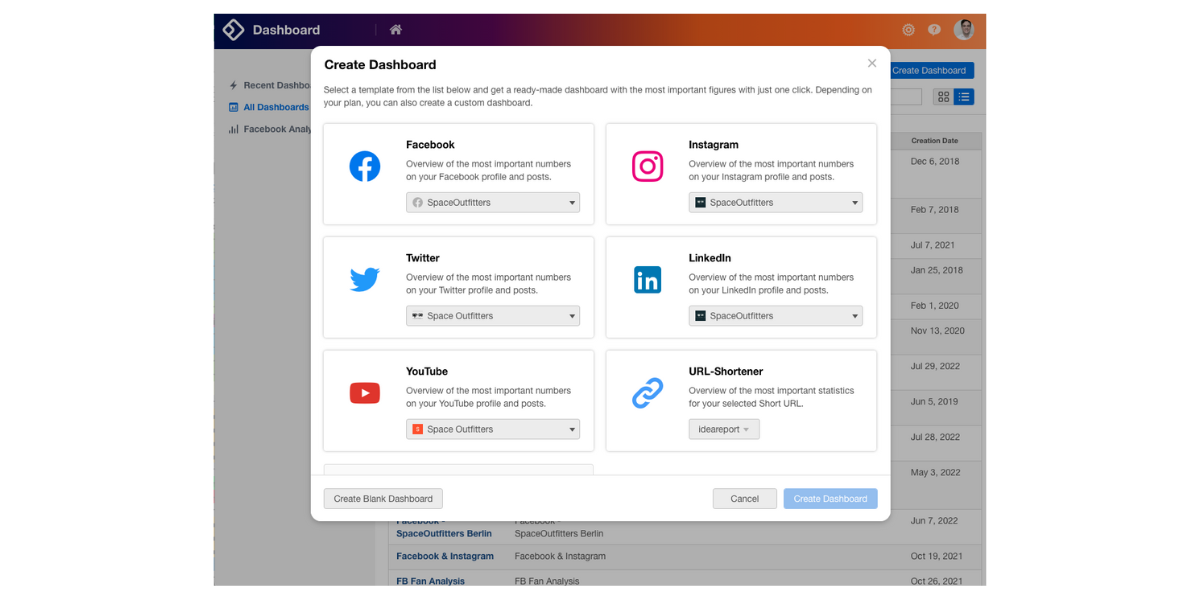The image size is (1200, 600).
Task: Cancel the Create Dashboard dialog
Action: (745, 499)
